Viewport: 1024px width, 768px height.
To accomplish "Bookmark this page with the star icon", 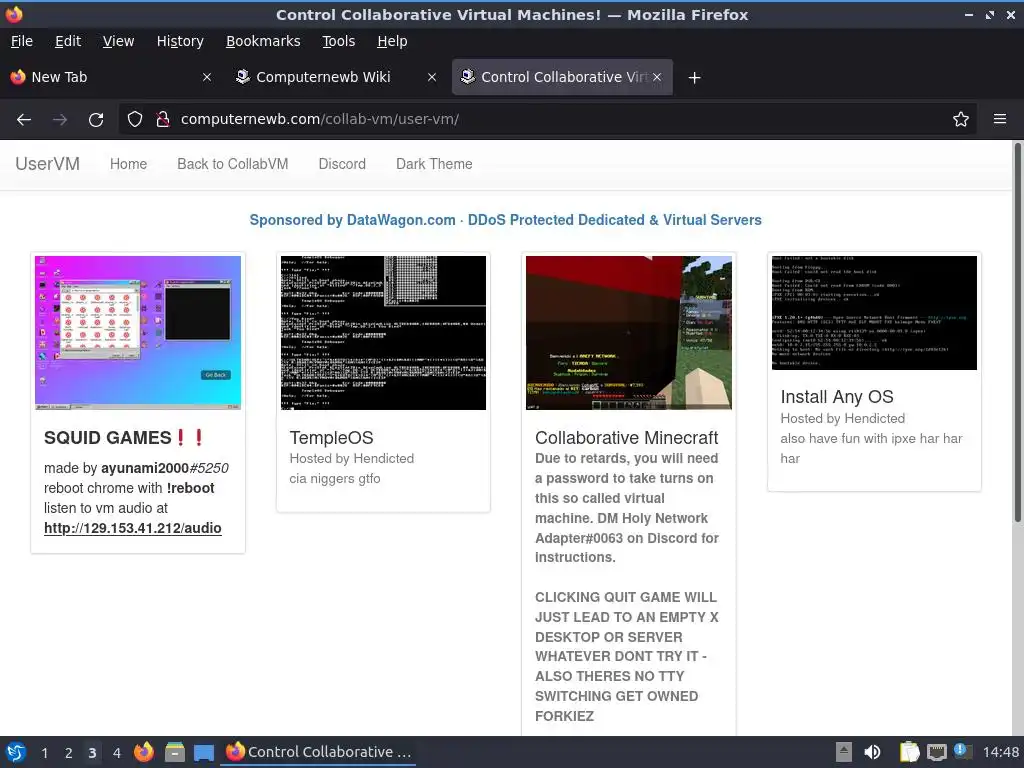I will point(960,120).
